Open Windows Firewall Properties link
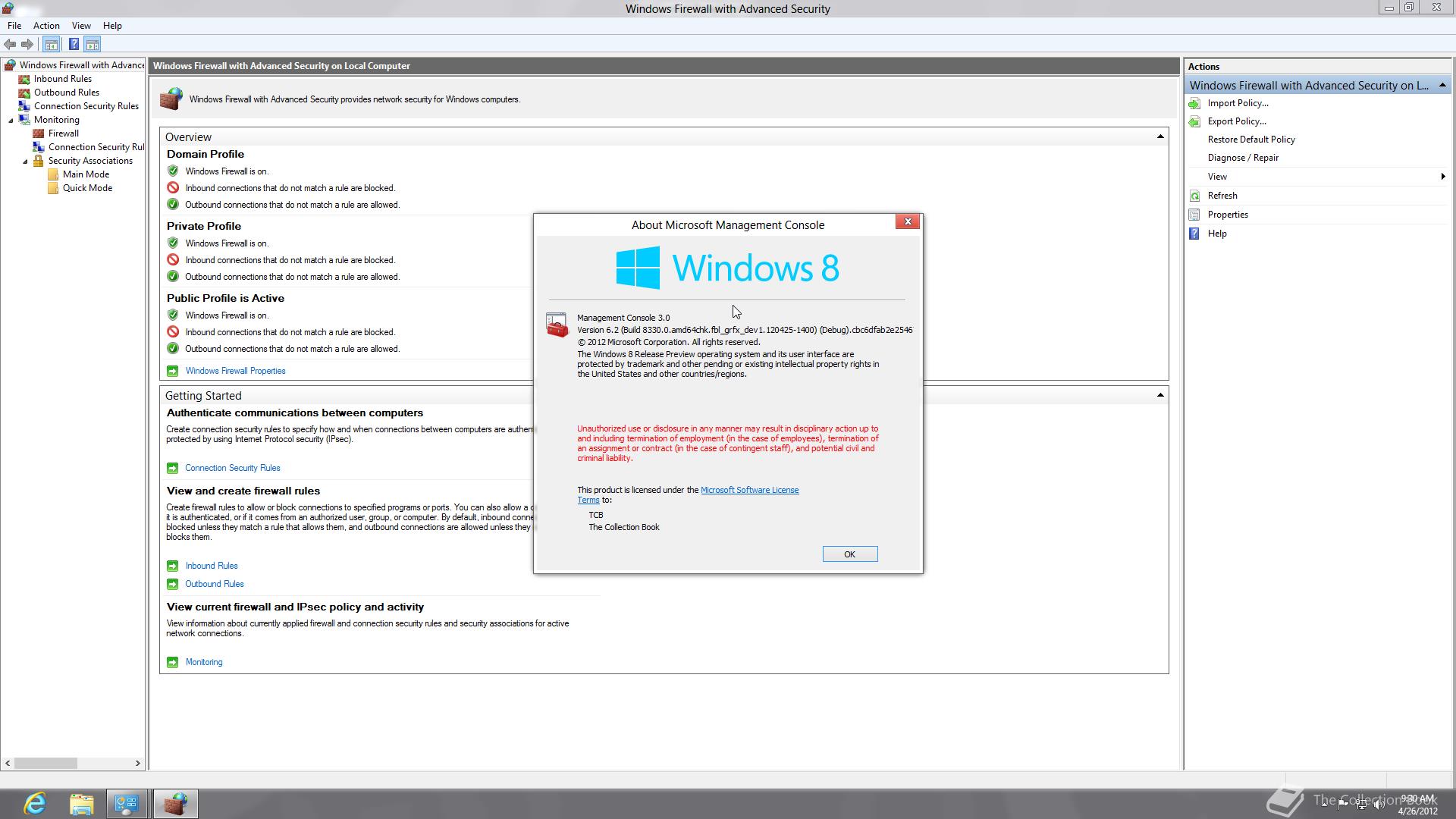 click(x=235, y=371)
